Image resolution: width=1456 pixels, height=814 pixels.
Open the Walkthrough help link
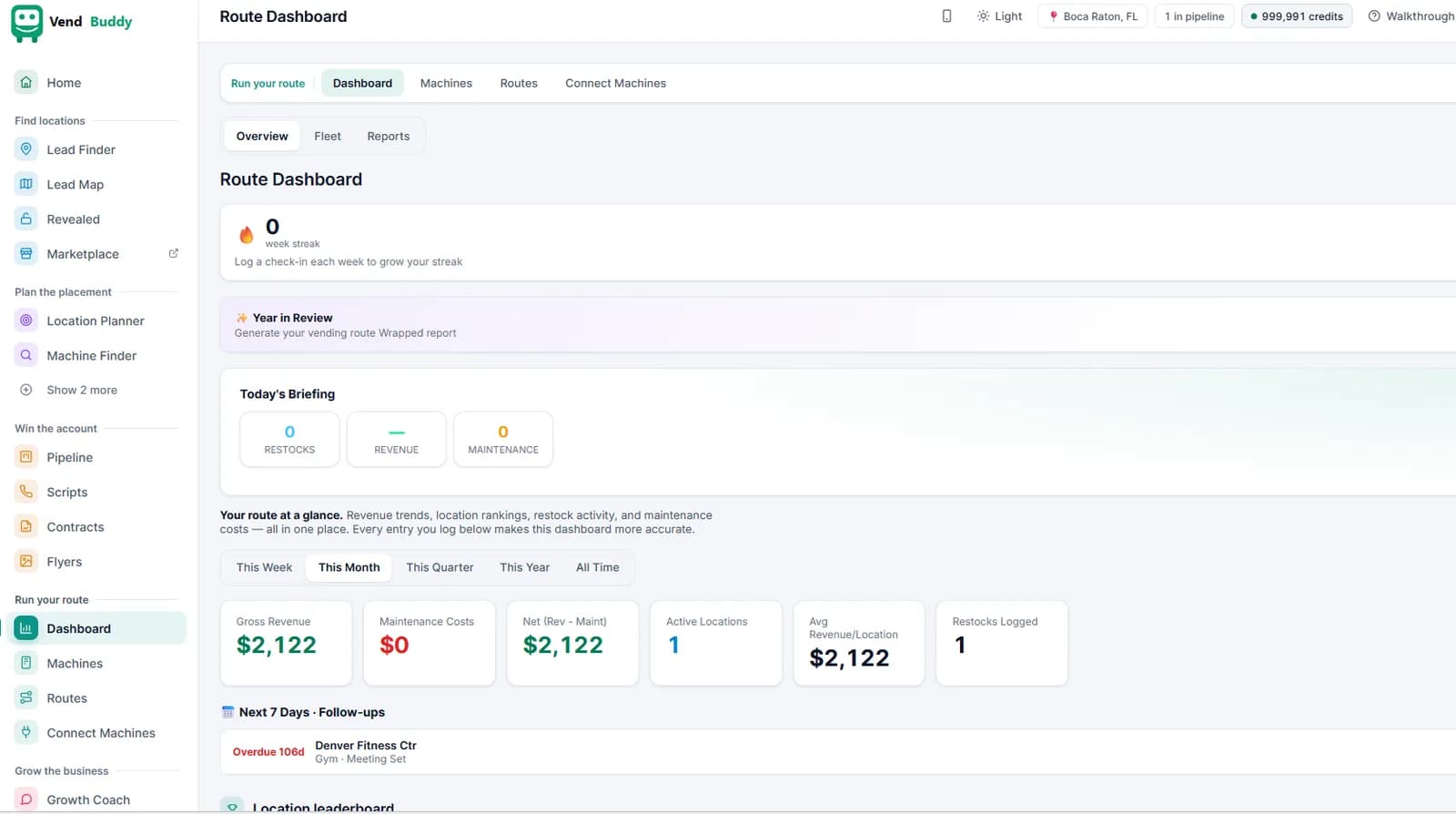click(1411, 16)
